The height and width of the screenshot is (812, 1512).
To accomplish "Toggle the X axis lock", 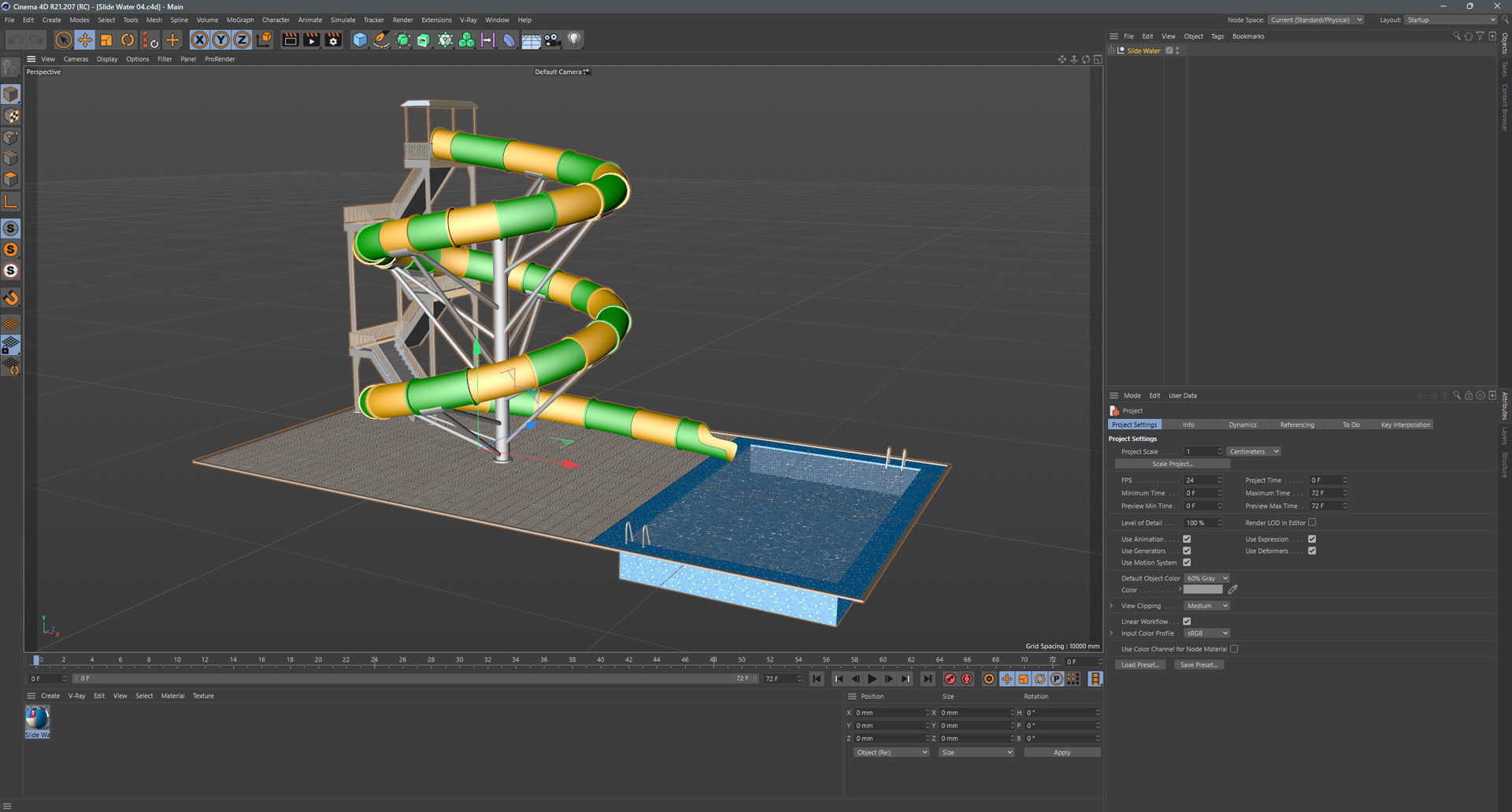I will (200, 40).
